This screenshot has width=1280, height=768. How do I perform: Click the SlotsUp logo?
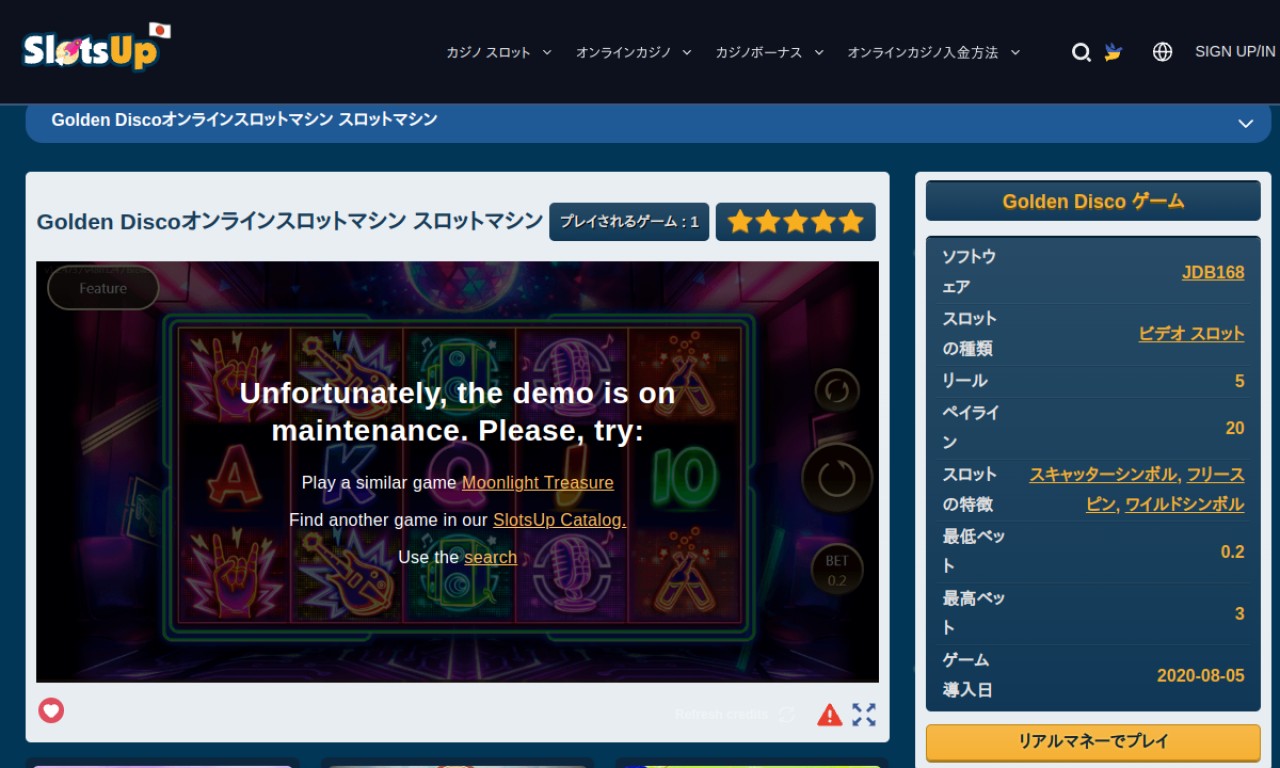click(x=96, y=47)
